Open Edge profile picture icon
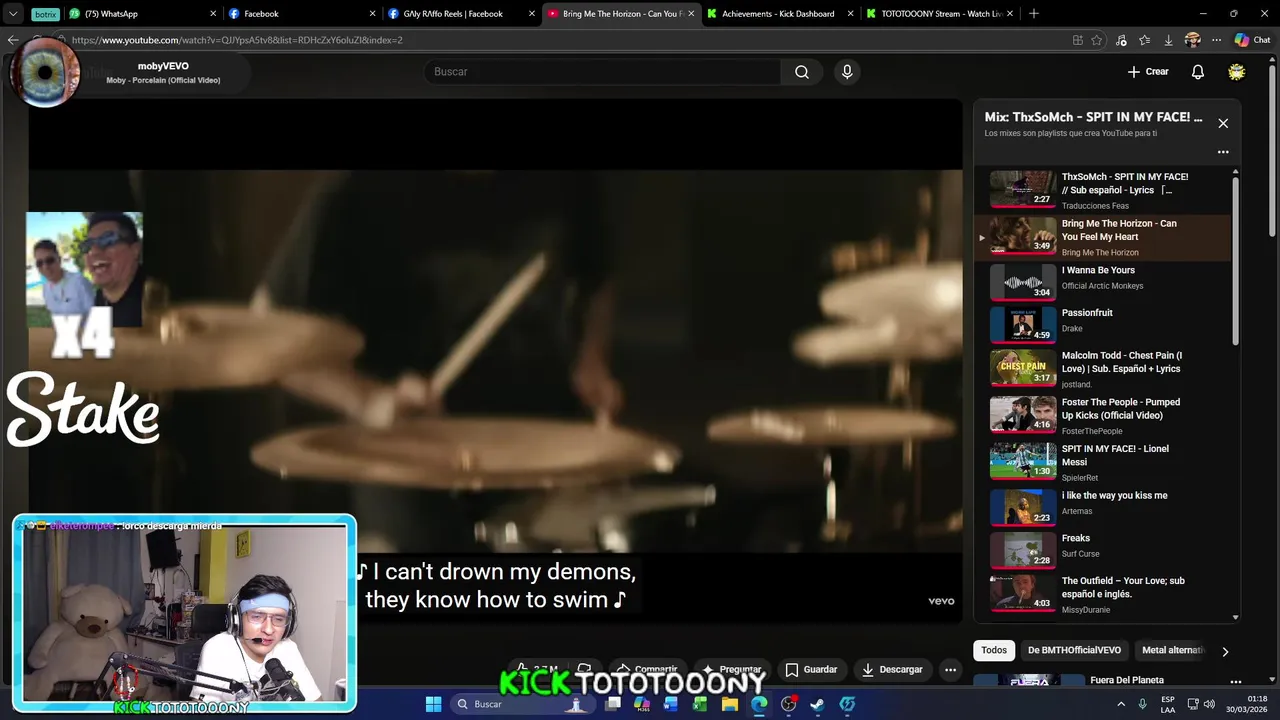1280x720 pixels. pos(1192,40)
